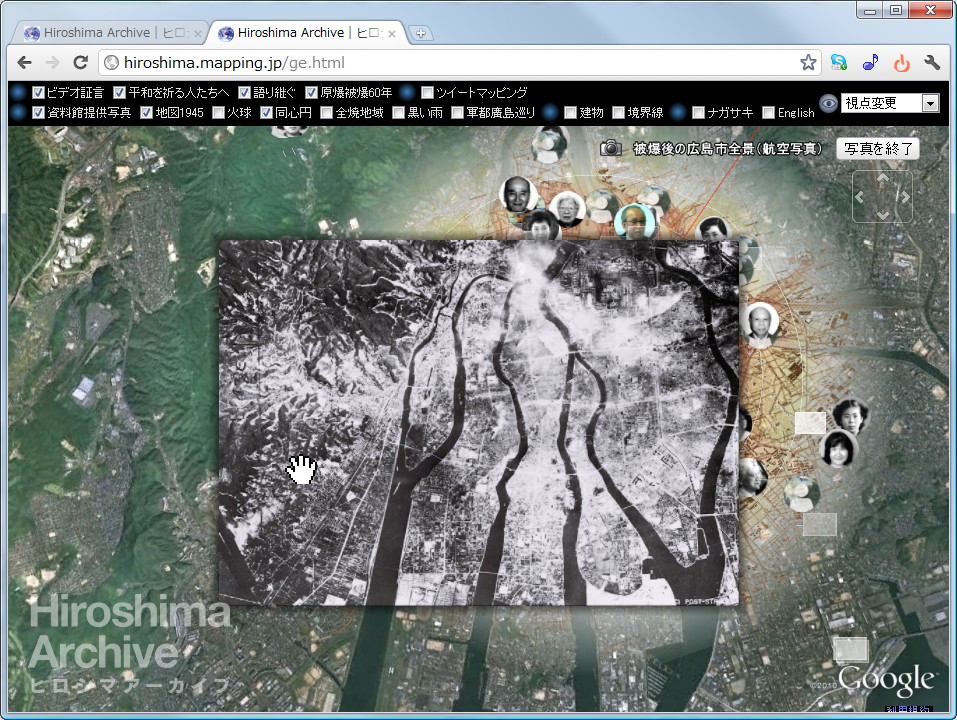Click the site info globe in address bar
957x720 pixels.
pyautogui.click(x=111, y=62)
